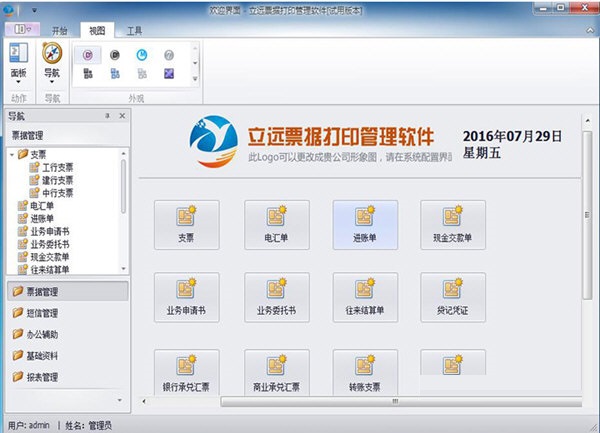The width and height of the screenshot is (600, 433).
Task: Collapse the 支票 tree node arrow
Action: point(12,155)
